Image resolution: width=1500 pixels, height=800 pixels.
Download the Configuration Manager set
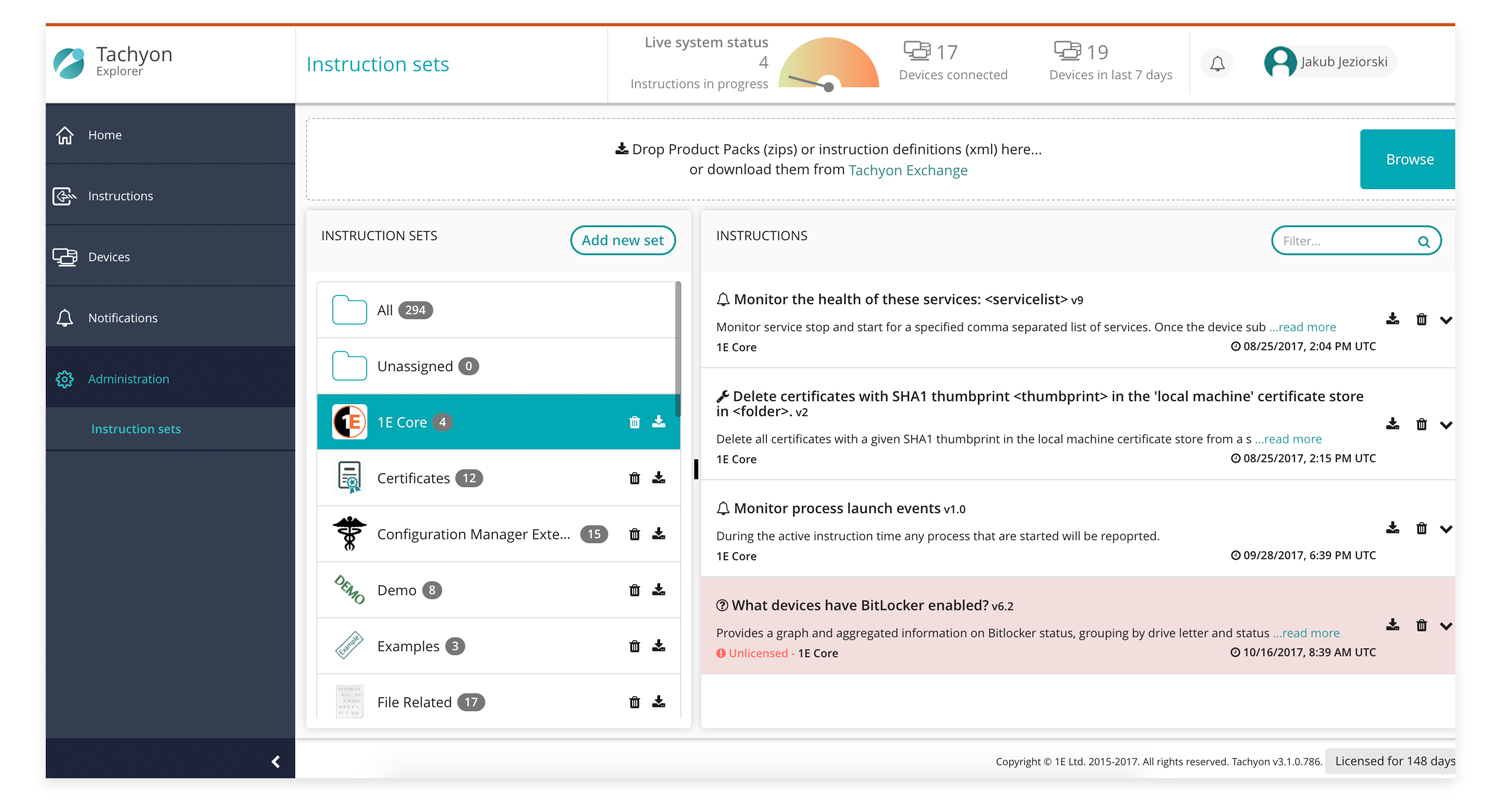pos(659,534)
